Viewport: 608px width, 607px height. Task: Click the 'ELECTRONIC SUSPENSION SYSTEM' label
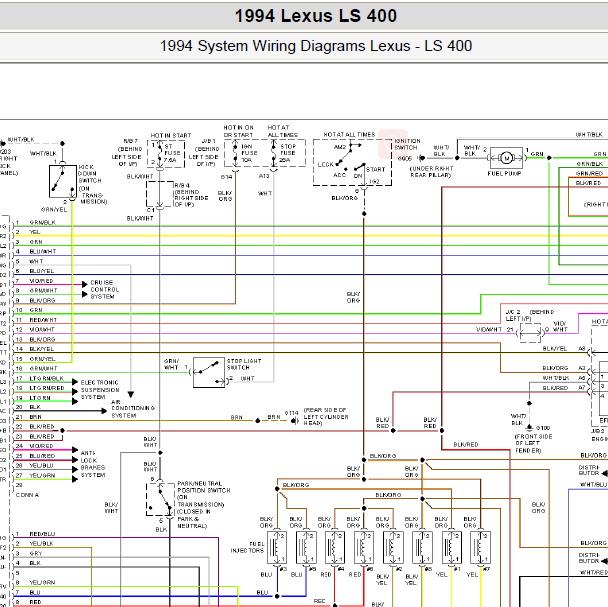[x=100, y=390]
